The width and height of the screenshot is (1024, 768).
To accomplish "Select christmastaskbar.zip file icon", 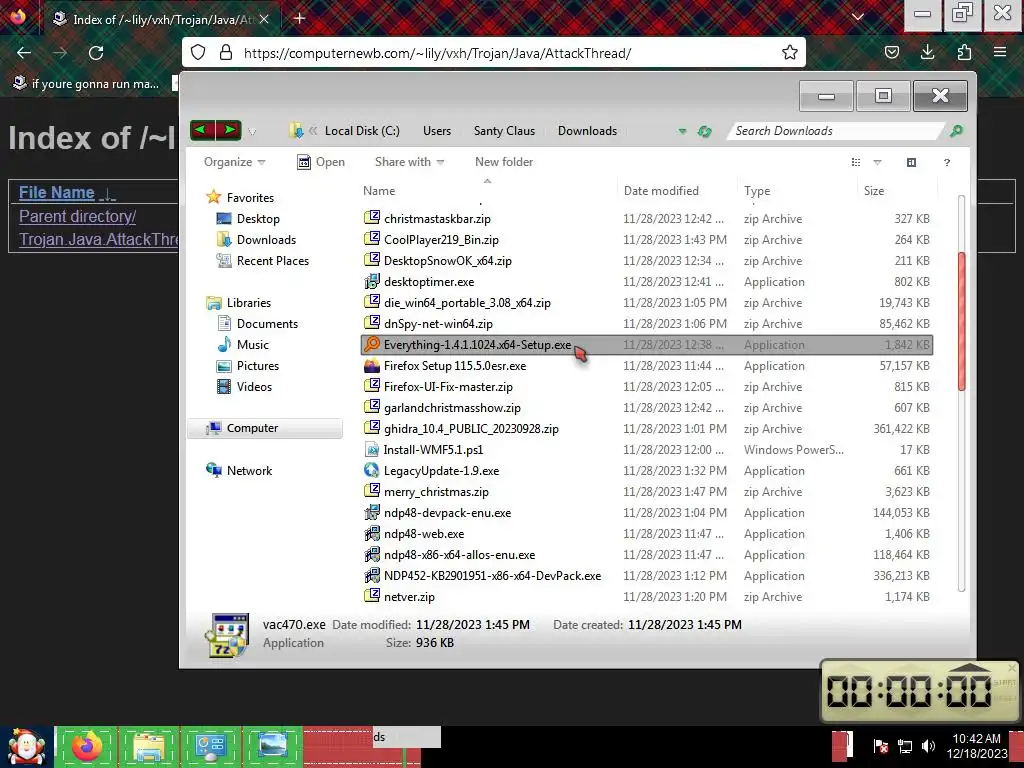I will [x=372, y=217].
